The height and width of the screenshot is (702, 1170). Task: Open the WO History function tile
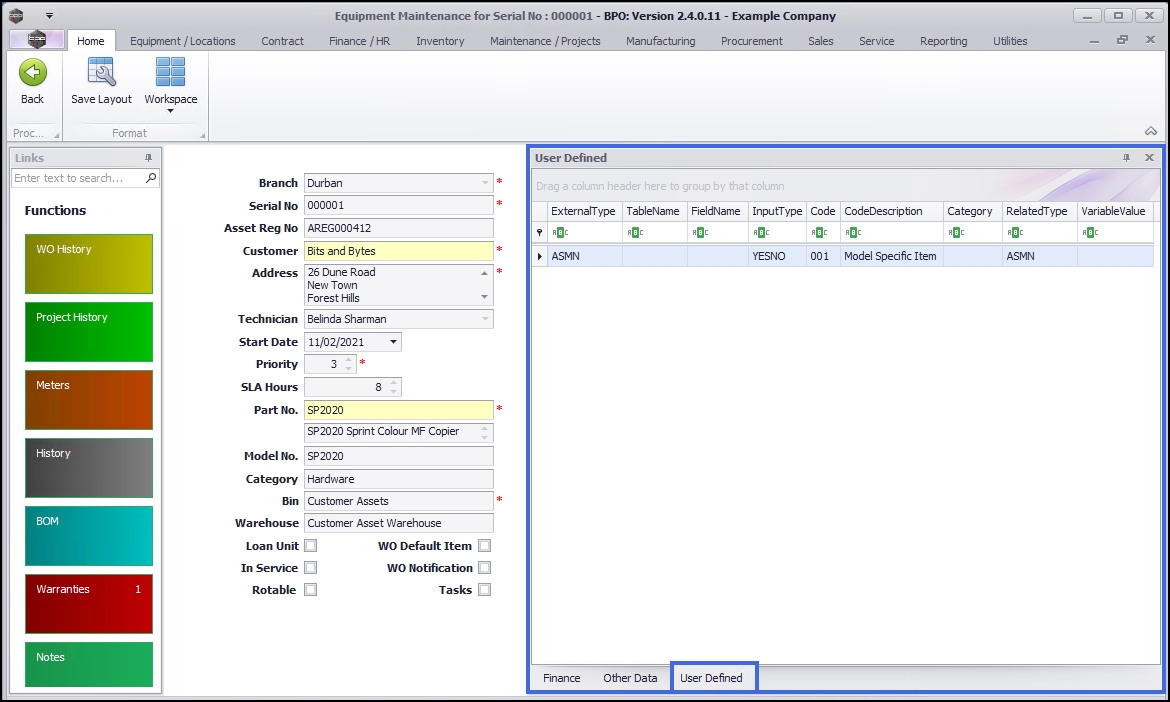89,264
